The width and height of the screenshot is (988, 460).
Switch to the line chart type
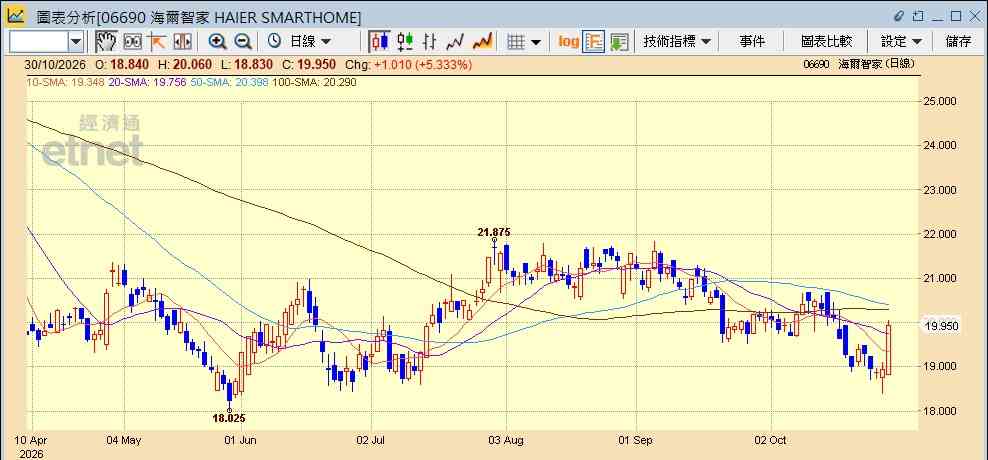(455, 42)
